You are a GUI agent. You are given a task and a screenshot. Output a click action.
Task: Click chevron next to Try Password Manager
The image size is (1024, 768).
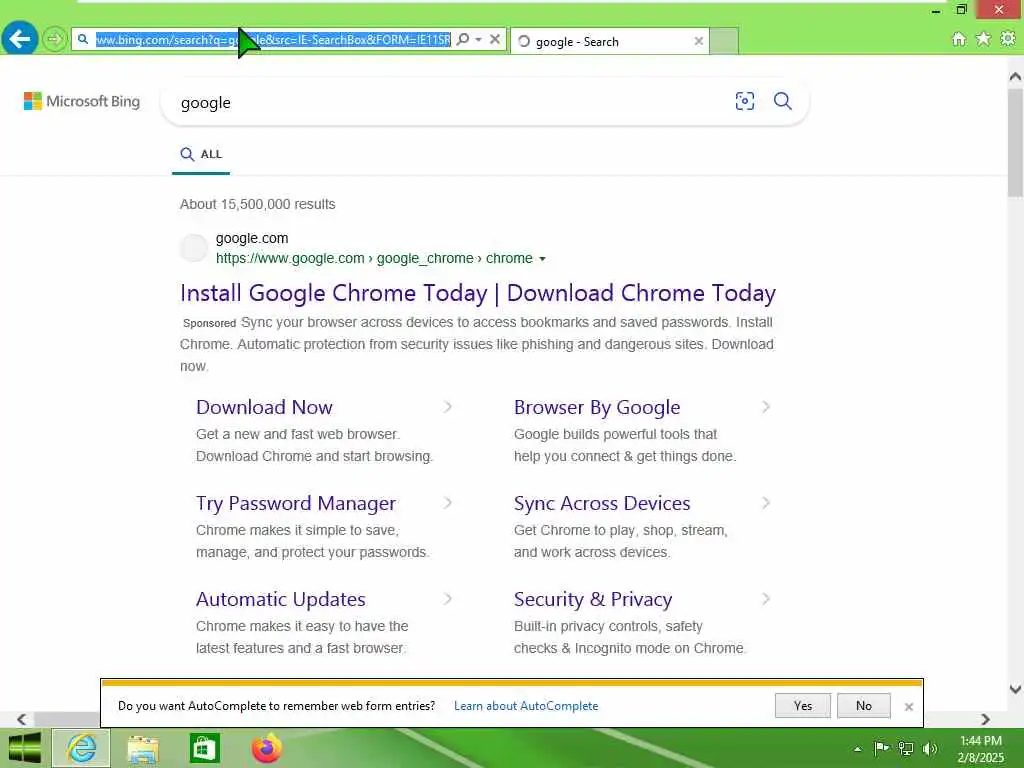448,503
